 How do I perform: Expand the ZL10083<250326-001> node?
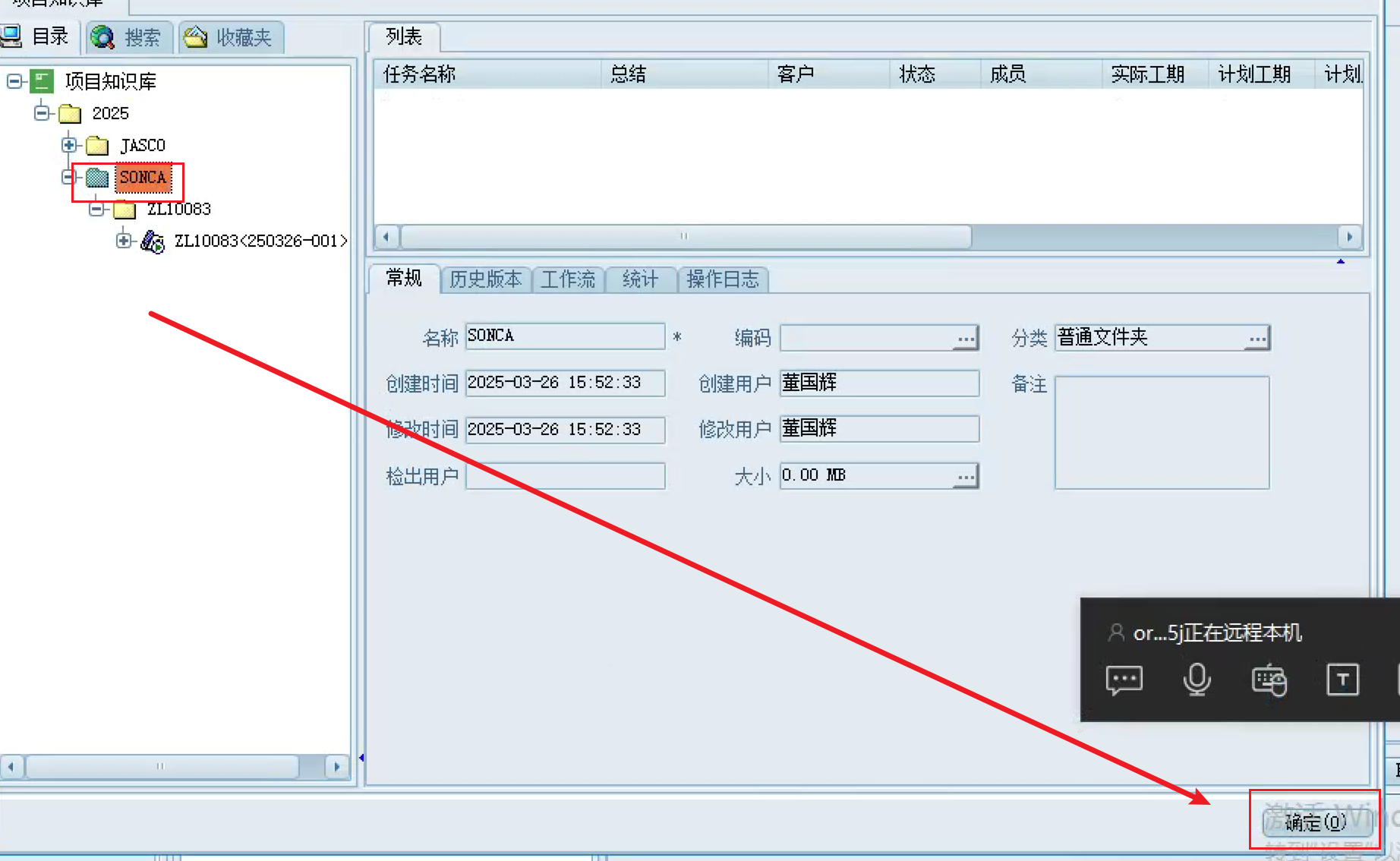click(x=124, y=240)
